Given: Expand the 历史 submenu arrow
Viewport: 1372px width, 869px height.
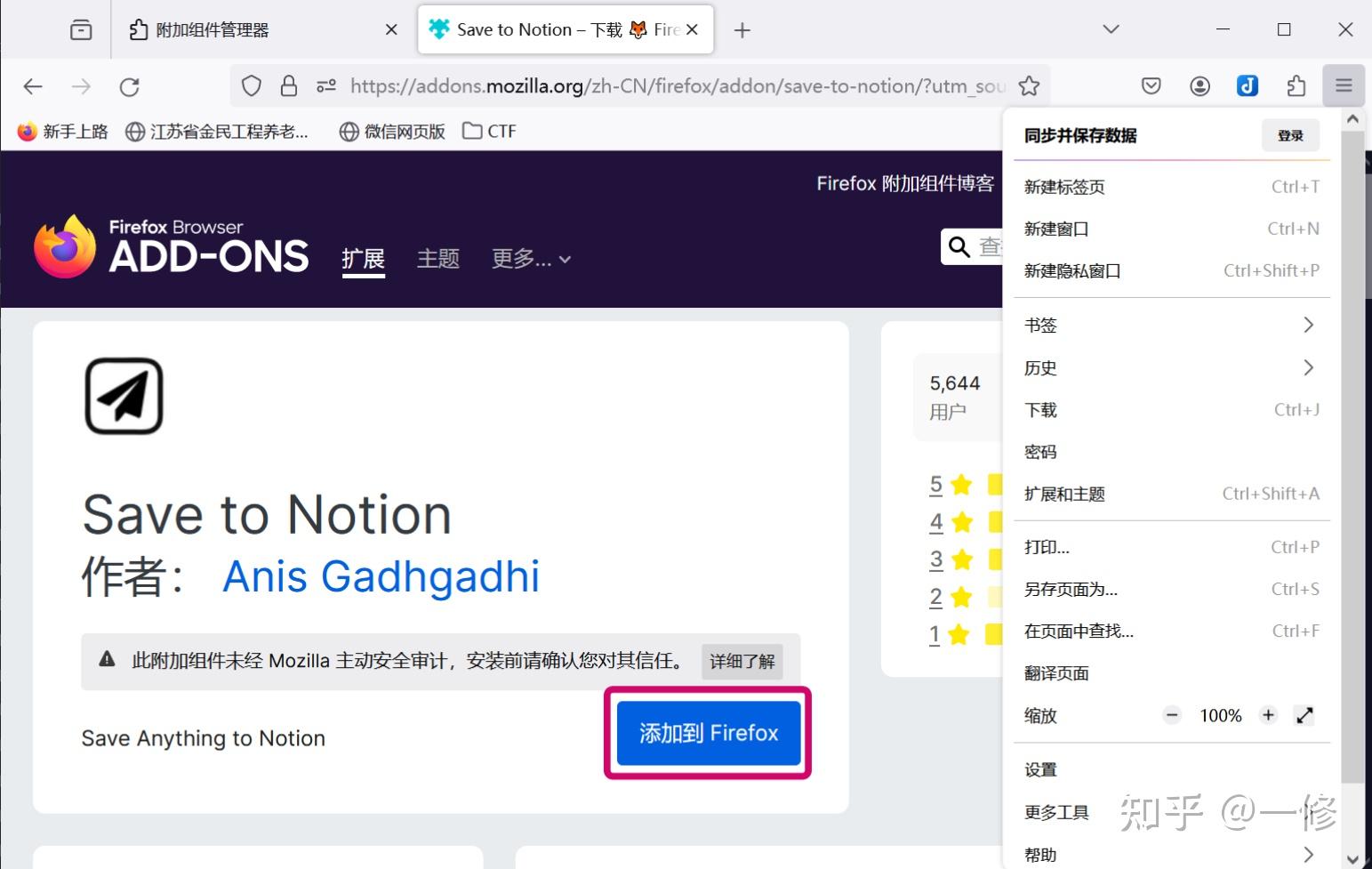Looking at the screenshot, I should point(1307,367).
